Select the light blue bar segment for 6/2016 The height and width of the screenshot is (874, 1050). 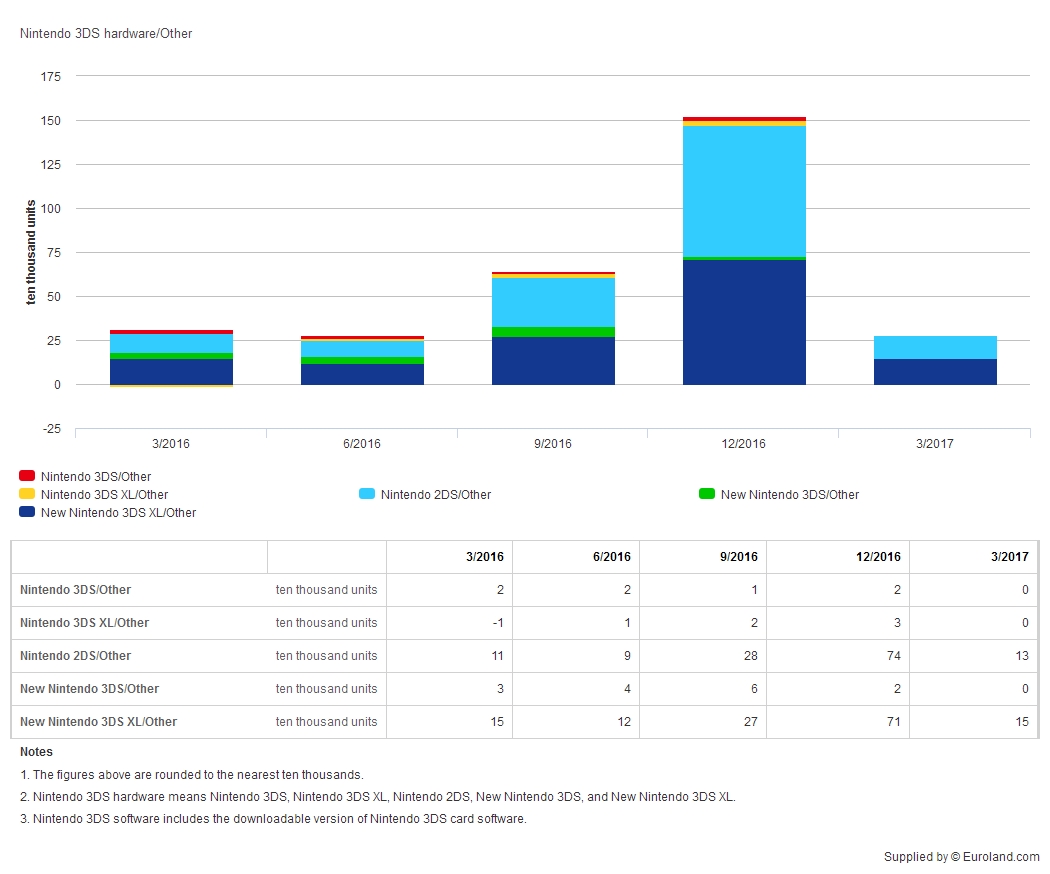pos(362,350)
